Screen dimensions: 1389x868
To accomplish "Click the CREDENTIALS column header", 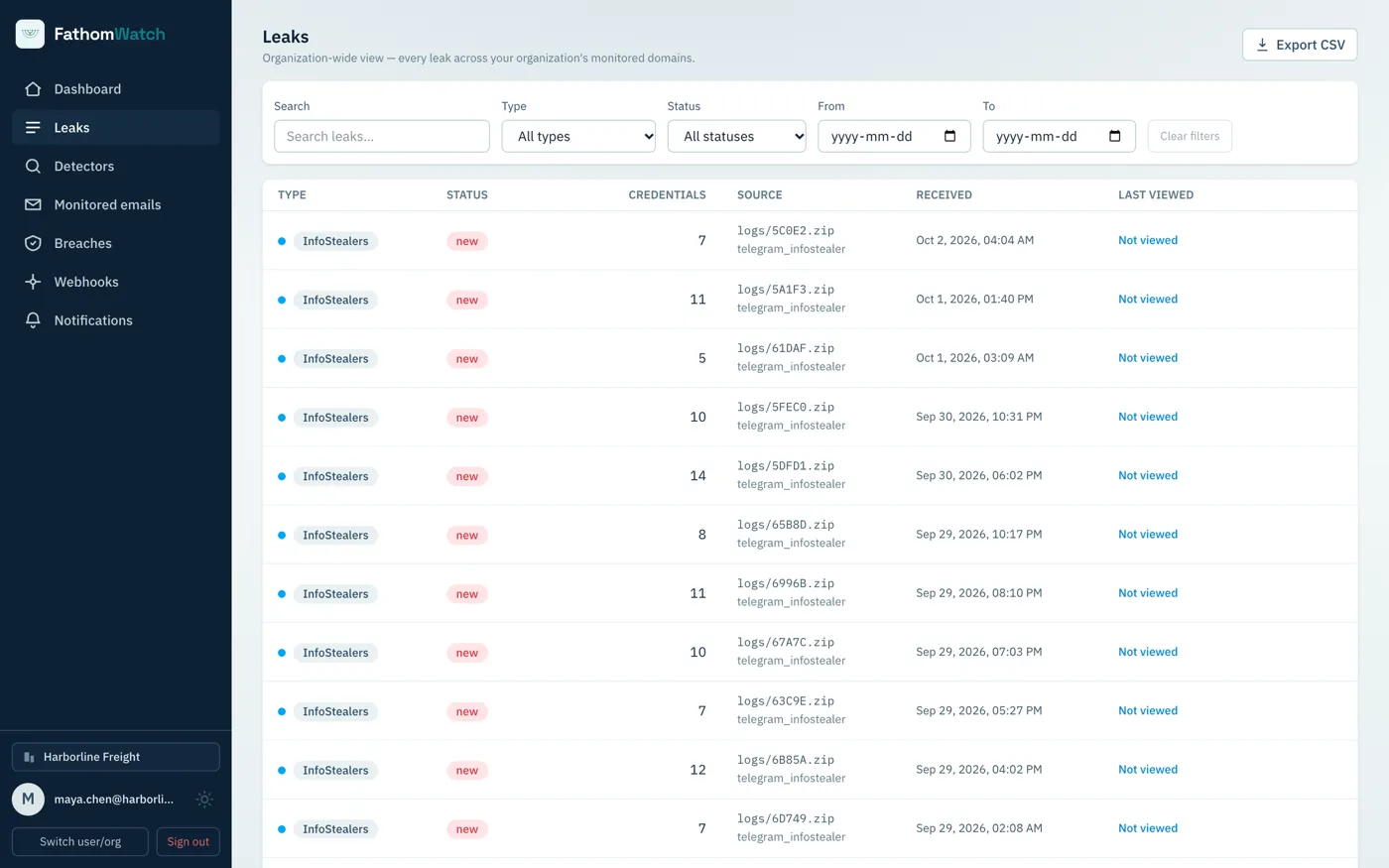I will [x=667, y=195].
